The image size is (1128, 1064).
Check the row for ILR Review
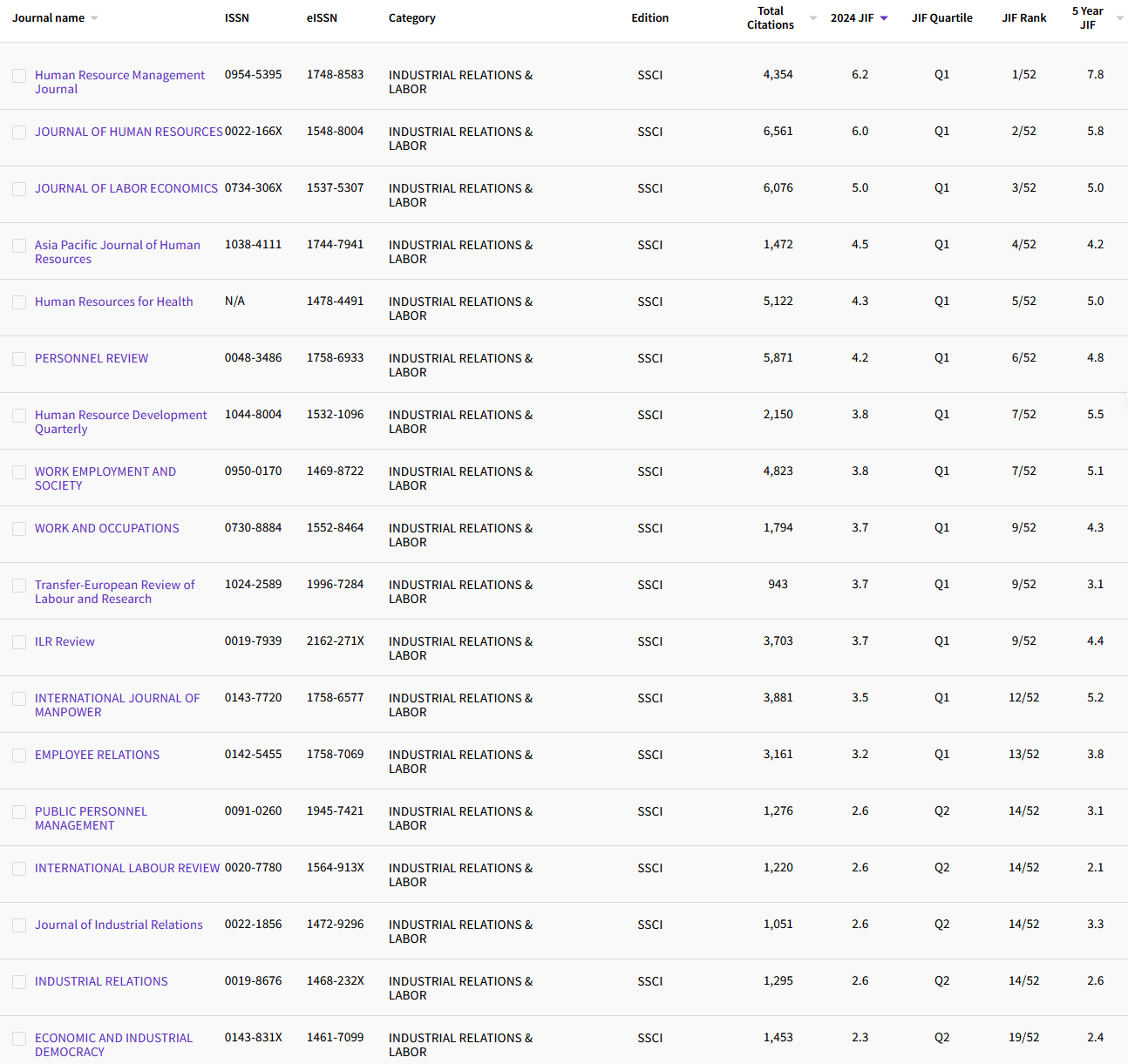[19, 641]
